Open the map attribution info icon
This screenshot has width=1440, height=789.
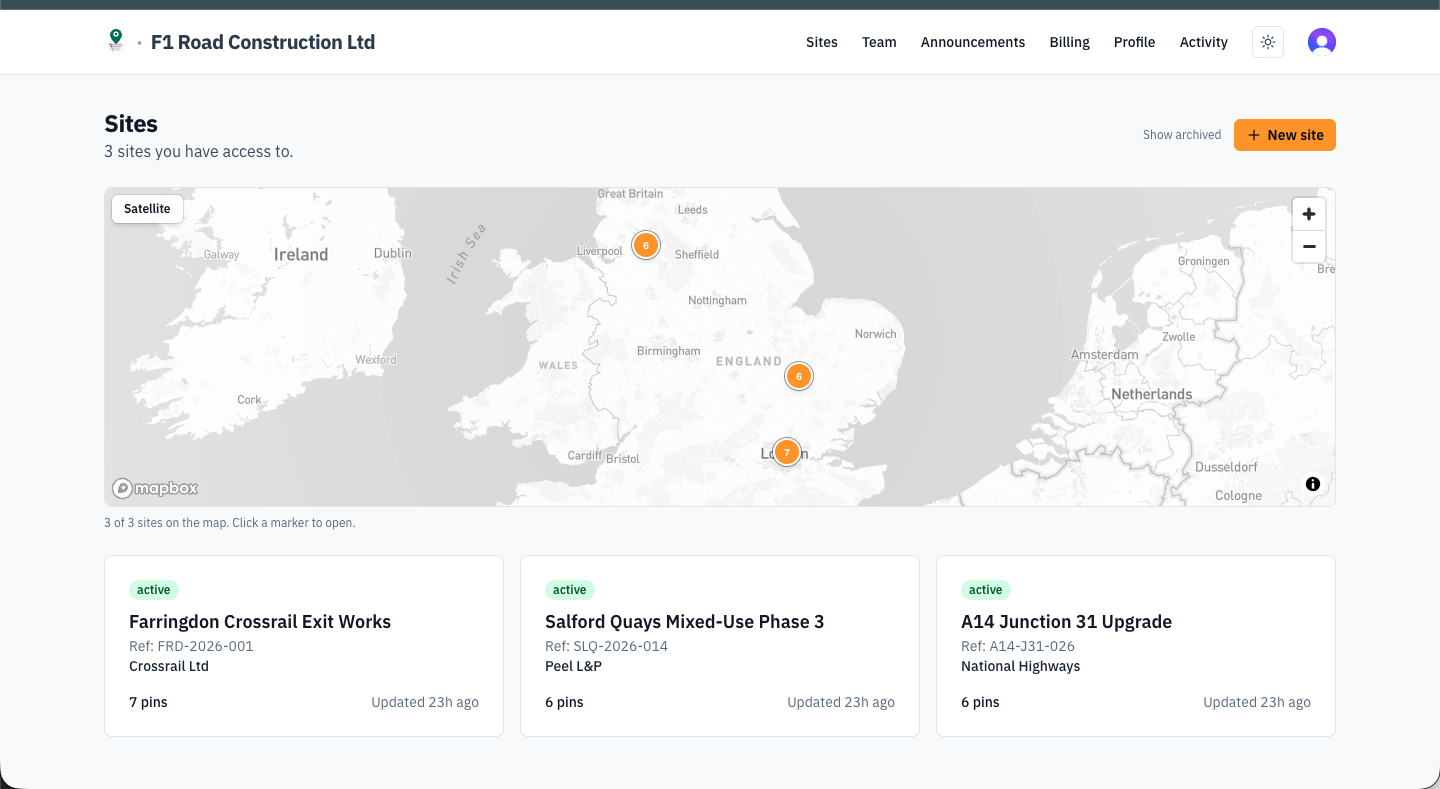coord(1313,483)
